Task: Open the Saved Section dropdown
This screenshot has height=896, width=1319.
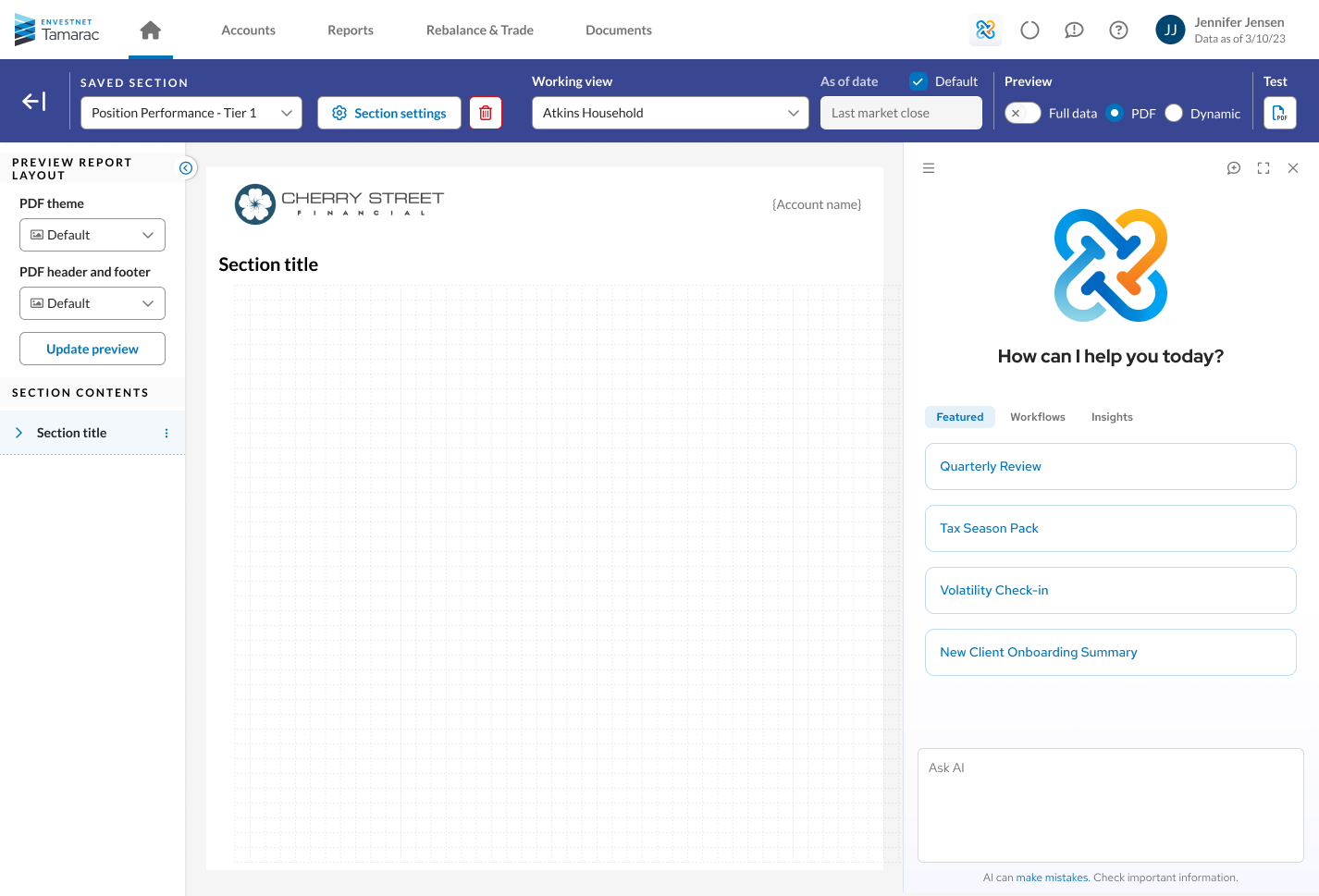Action: pos(191,113)
